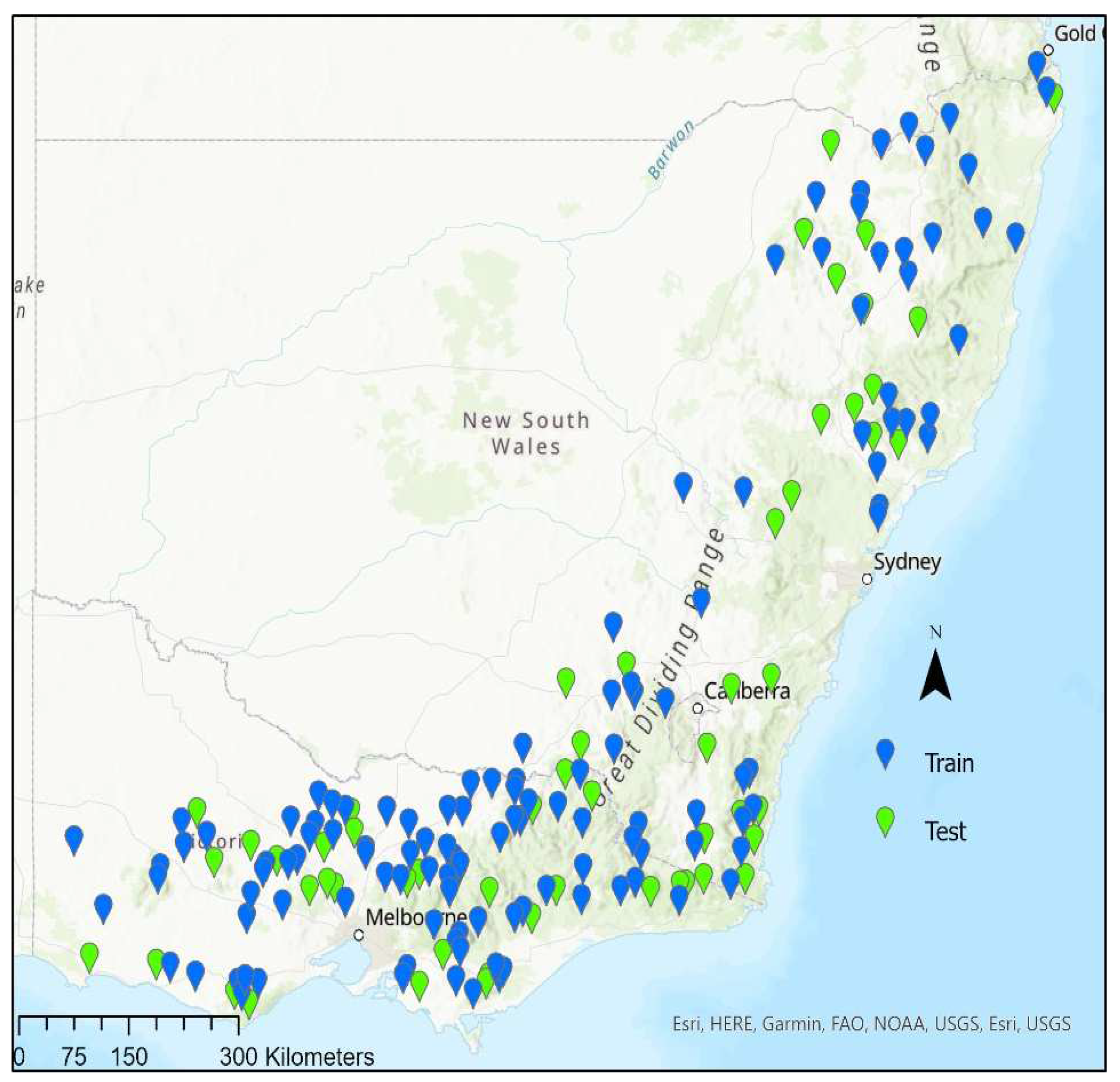The image size is (1120, 1082).
Task: Click the Gold Coast city circle marker
Action: [1048, 50]
